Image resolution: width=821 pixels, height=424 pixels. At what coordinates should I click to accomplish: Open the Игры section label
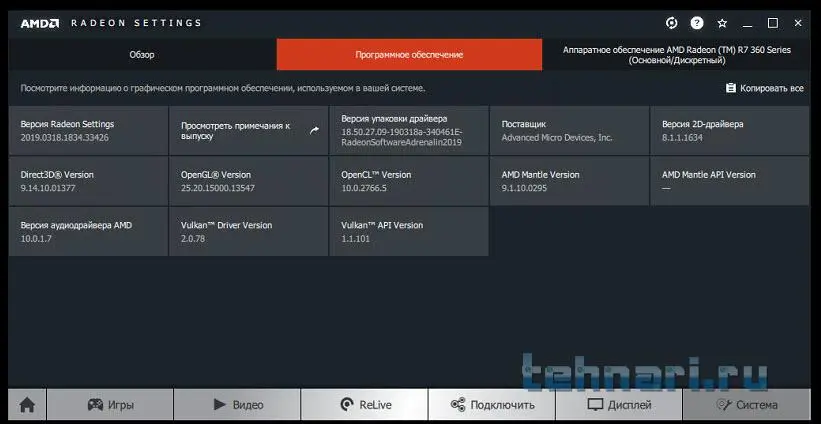pyautogui.click(x=121, y=405)
